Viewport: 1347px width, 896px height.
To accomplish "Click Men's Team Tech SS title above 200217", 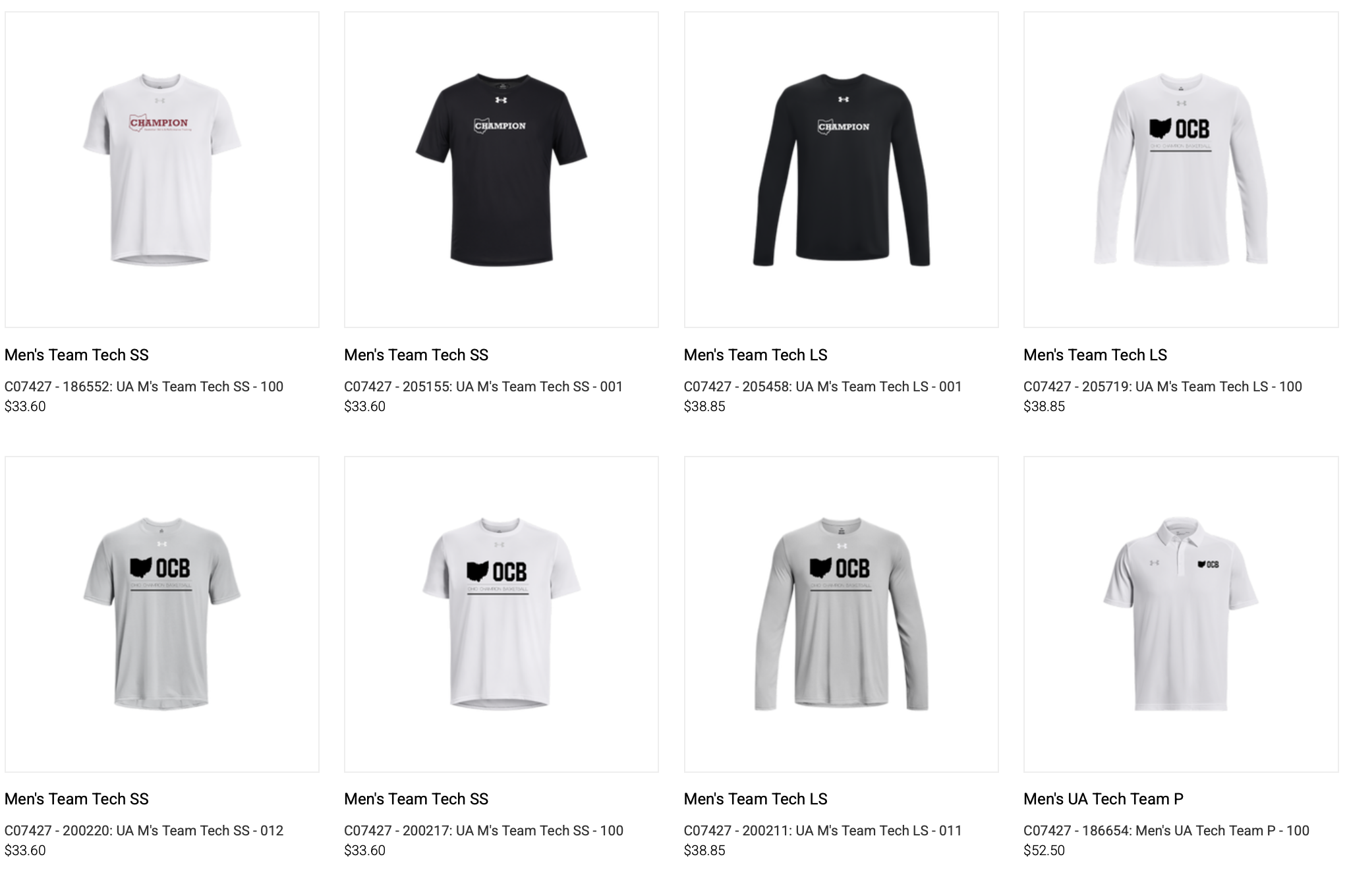I will click(416, 799).
